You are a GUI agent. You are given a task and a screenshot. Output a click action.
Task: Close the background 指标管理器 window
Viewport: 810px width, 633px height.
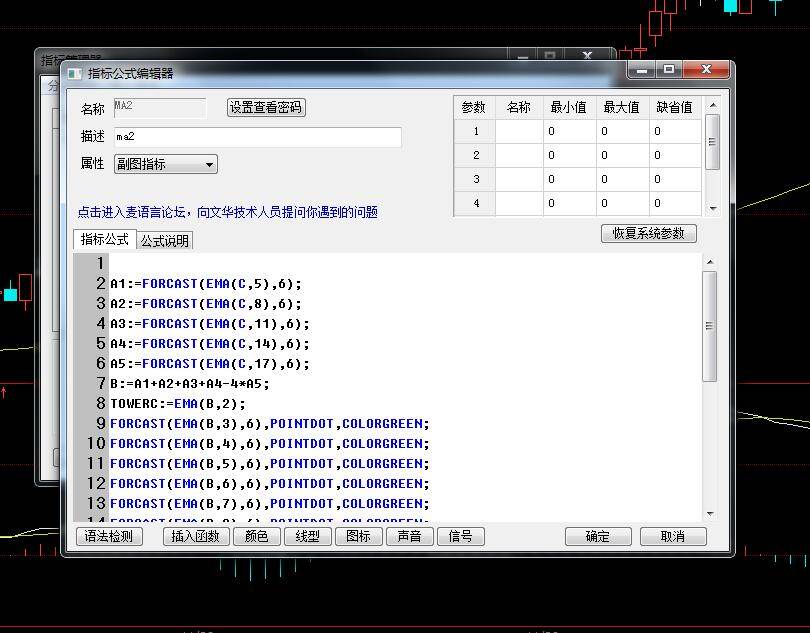(x=588, y=55)
